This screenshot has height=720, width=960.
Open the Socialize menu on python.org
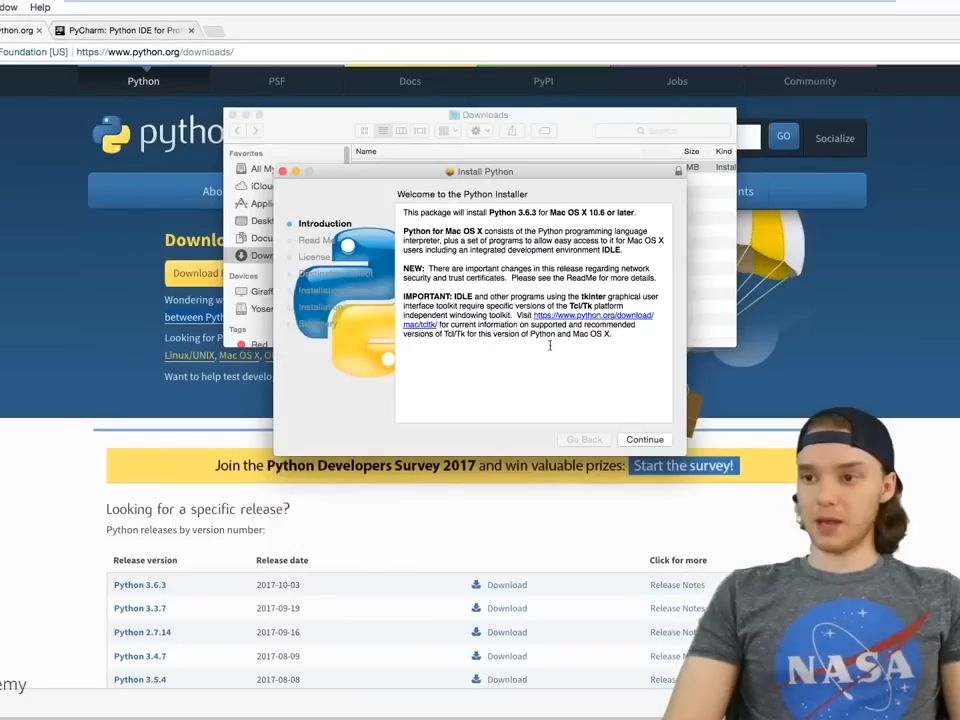click(x=834, y=138)
